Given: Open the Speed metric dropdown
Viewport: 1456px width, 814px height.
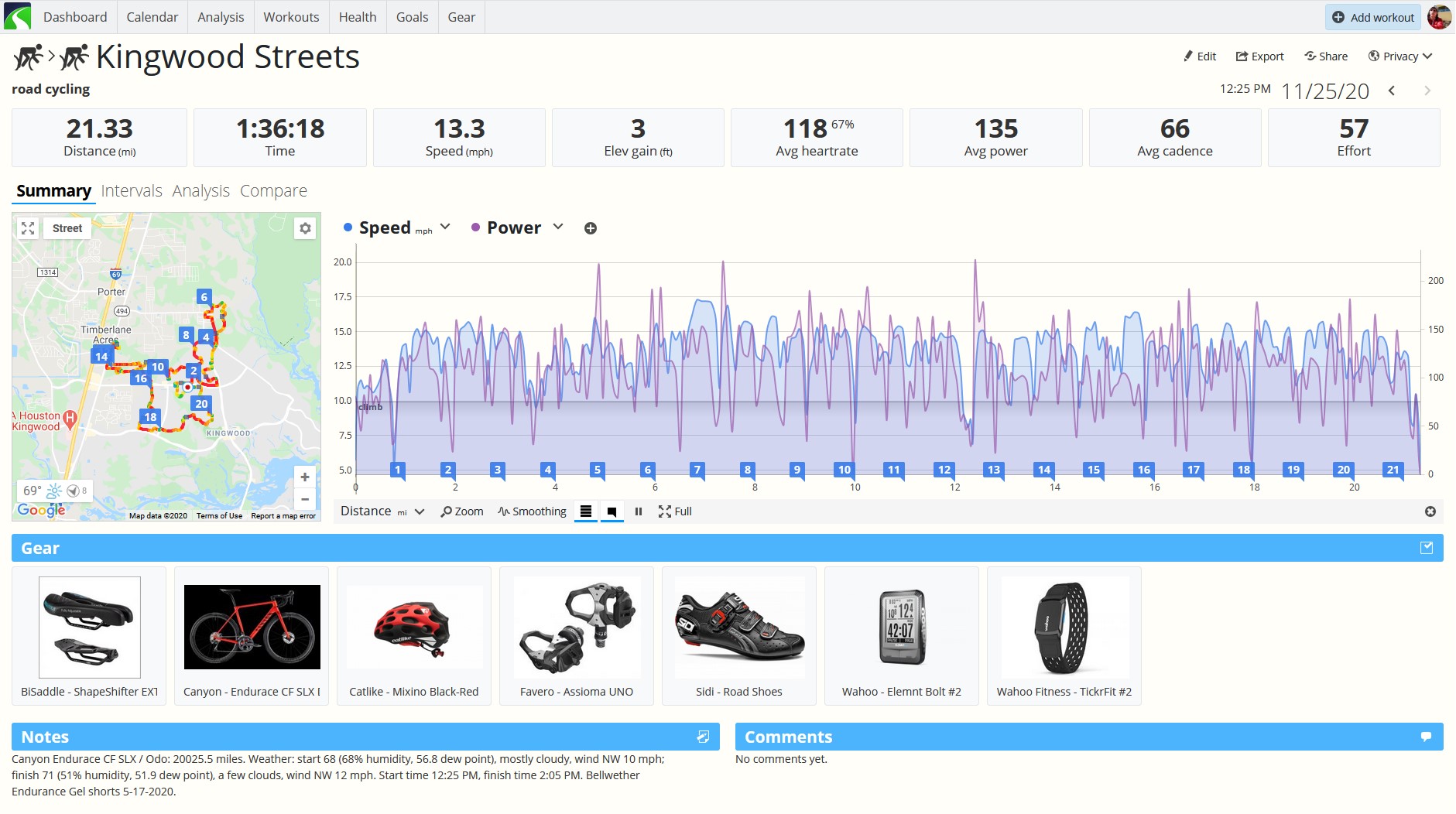Looking at the screenshot, I should 445,227.
